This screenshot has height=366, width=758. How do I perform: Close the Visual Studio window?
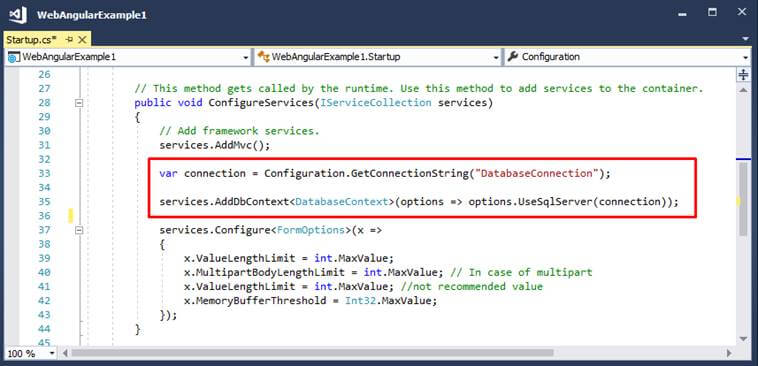742,13
